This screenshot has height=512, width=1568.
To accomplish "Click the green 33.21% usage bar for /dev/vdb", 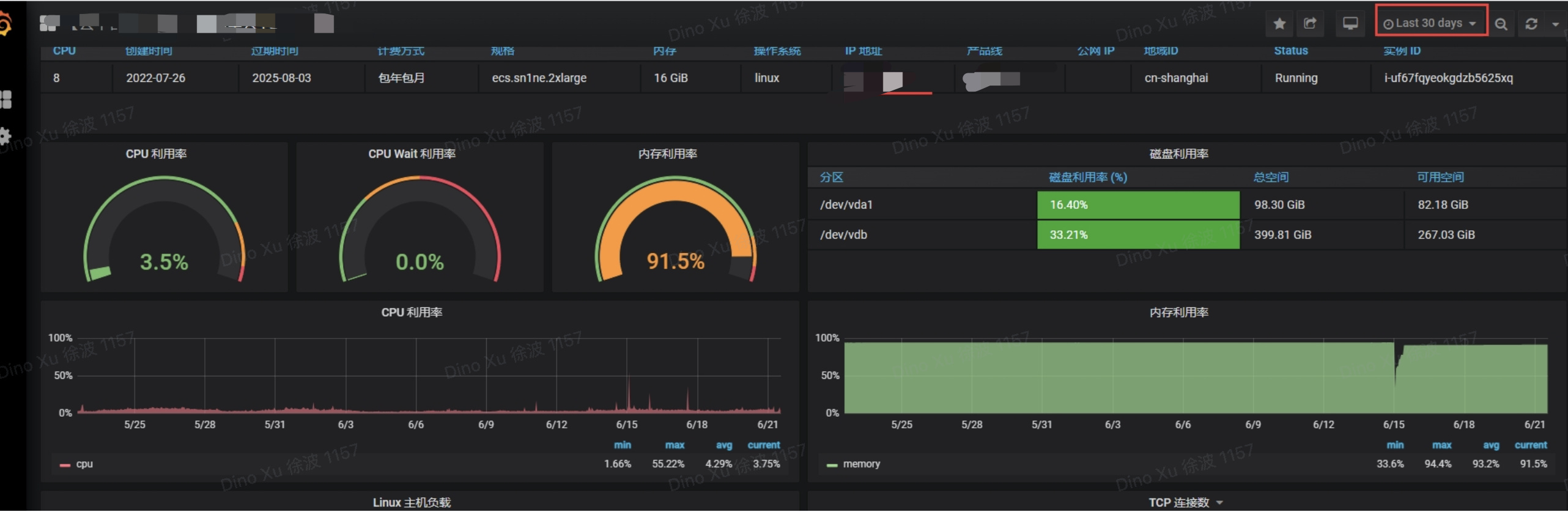I will click(1137, 235).
